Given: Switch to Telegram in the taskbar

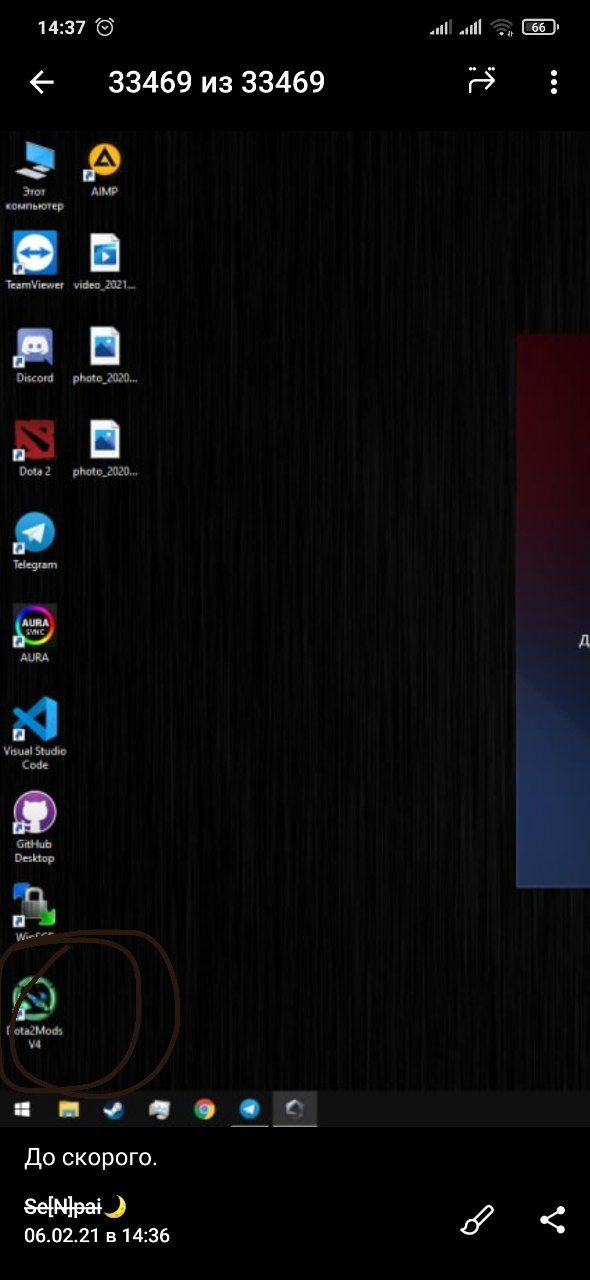Looking at the screenshot, I should [250, 1109].
